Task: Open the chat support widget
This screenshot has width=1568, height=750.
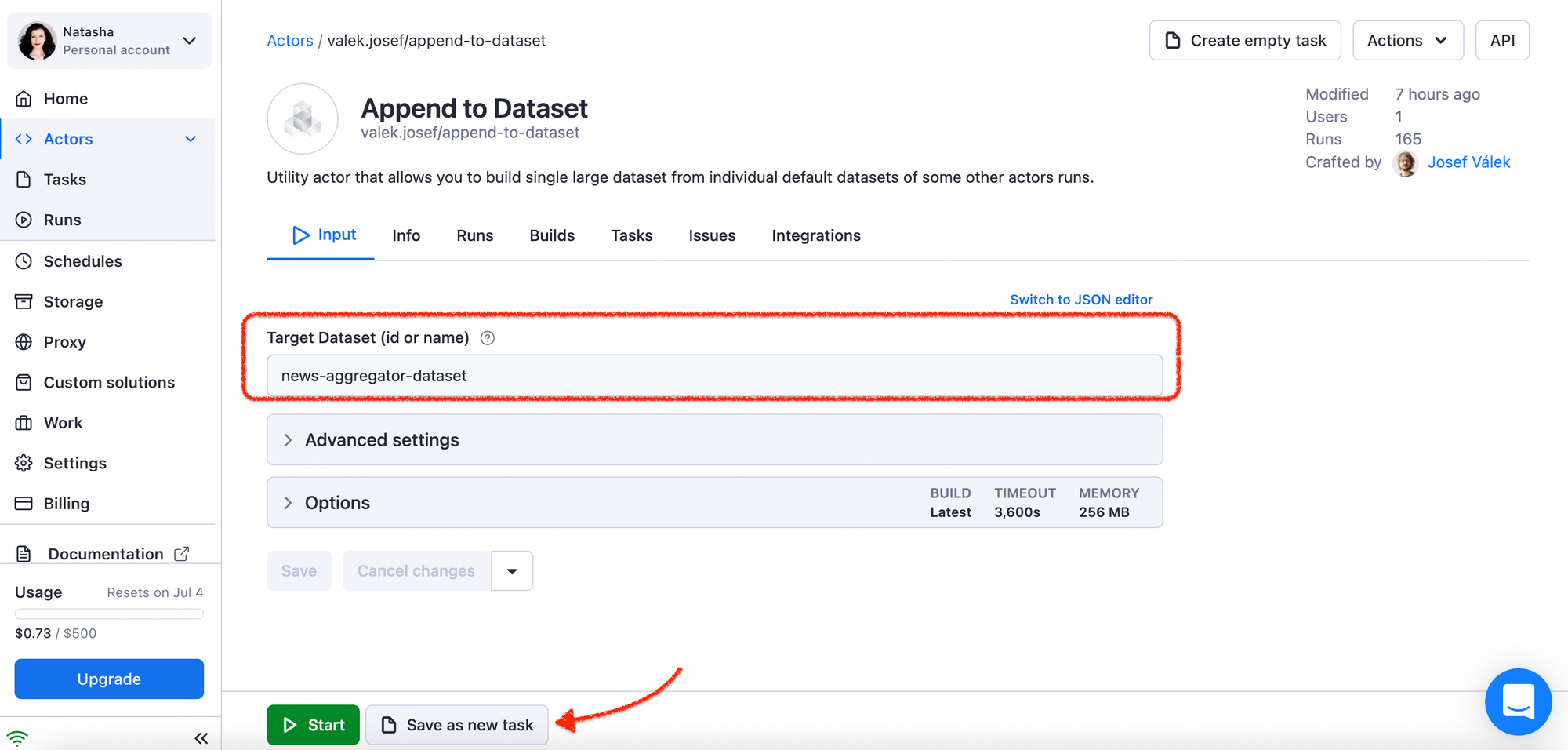Action: point(1518,702)
